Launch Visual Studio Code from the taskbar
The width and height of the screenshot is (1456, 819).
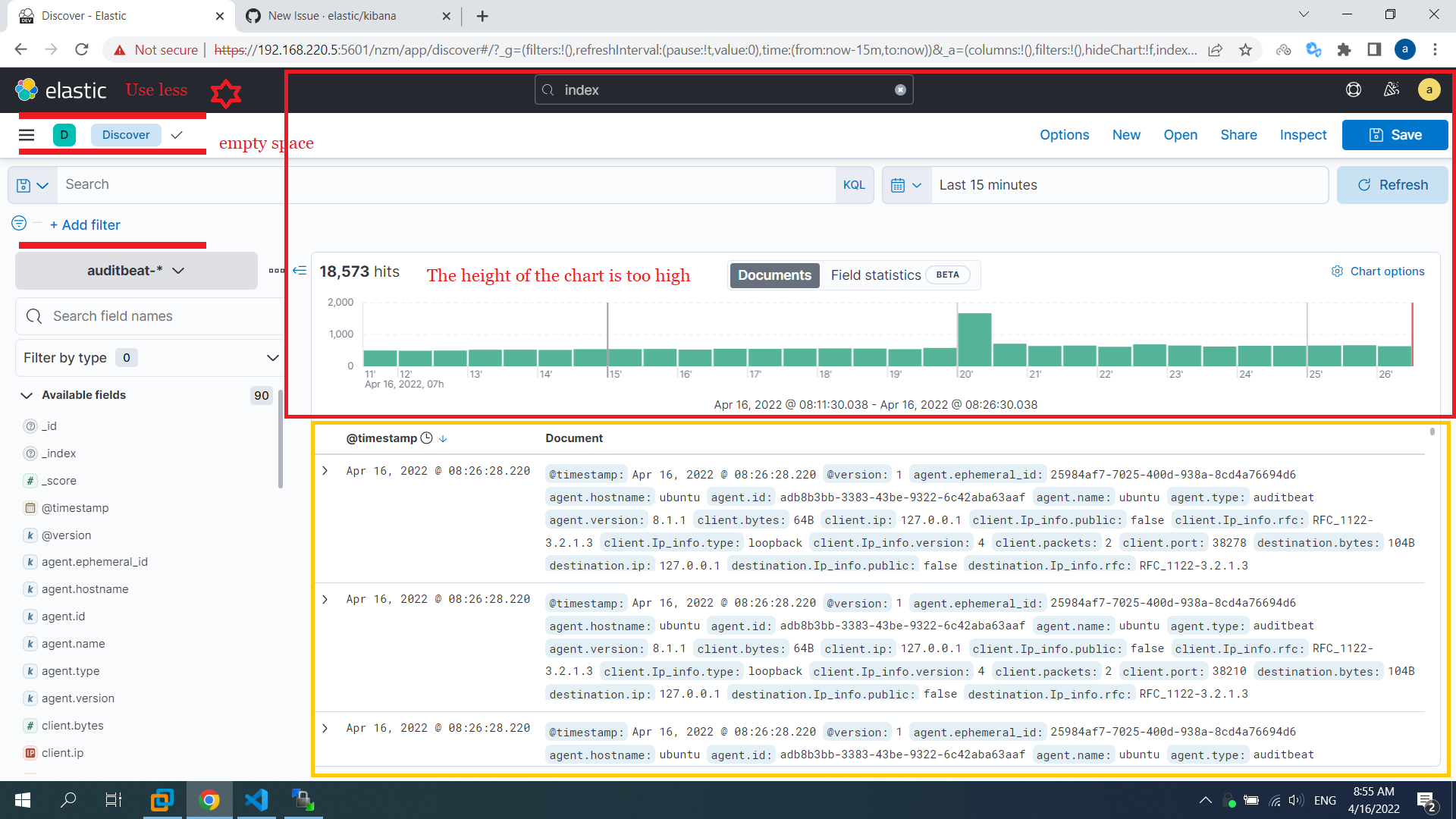[256, 800]
